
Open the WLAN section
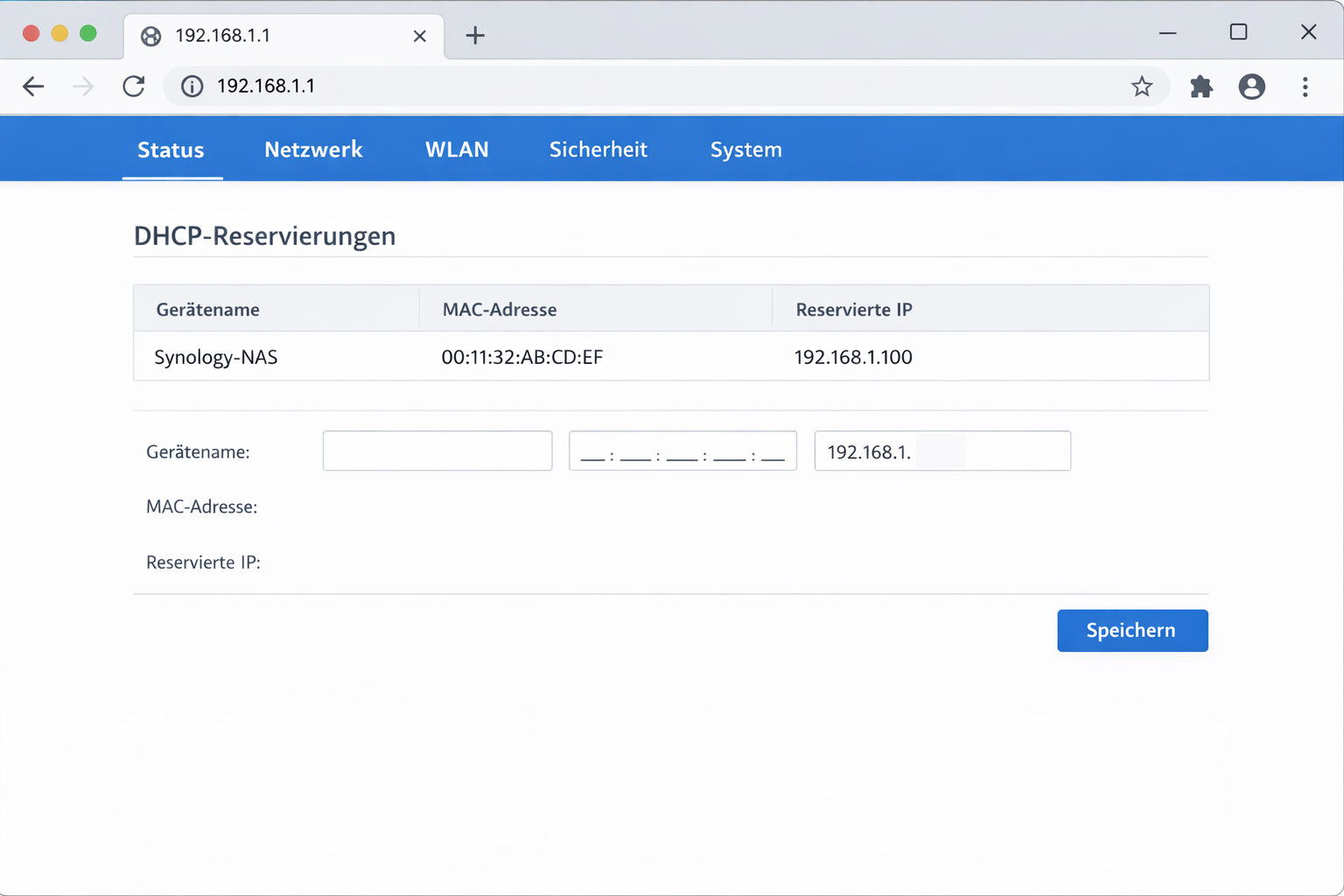point(456,149)
